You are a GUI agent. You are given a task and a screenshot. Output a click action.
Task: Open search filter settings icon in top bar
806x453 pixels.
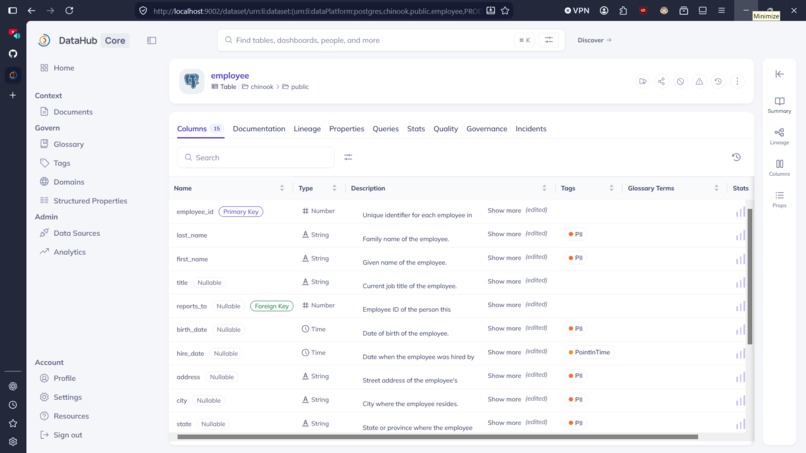548,40
